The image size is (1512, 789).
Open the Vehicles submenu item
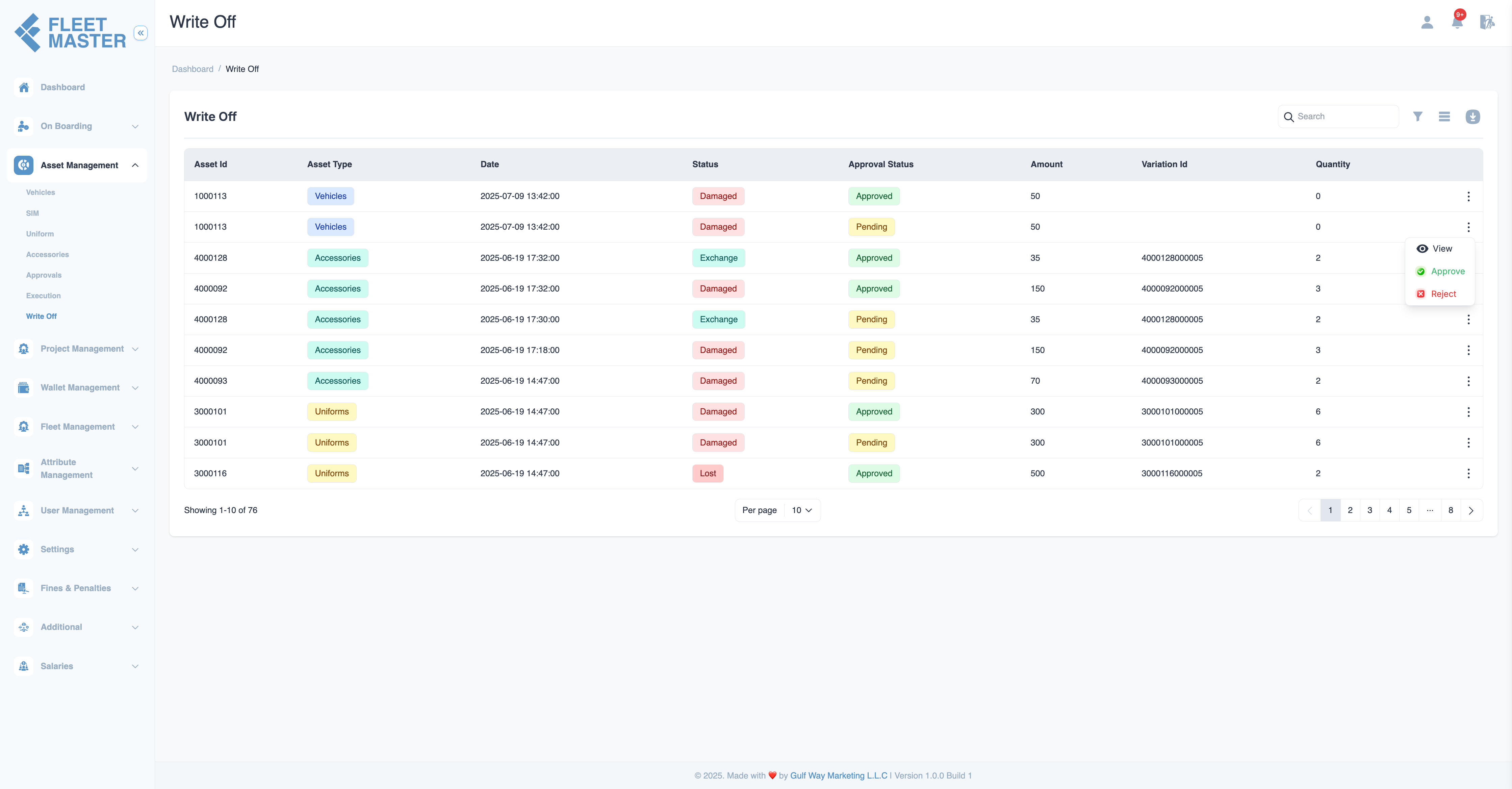[41, 193]
